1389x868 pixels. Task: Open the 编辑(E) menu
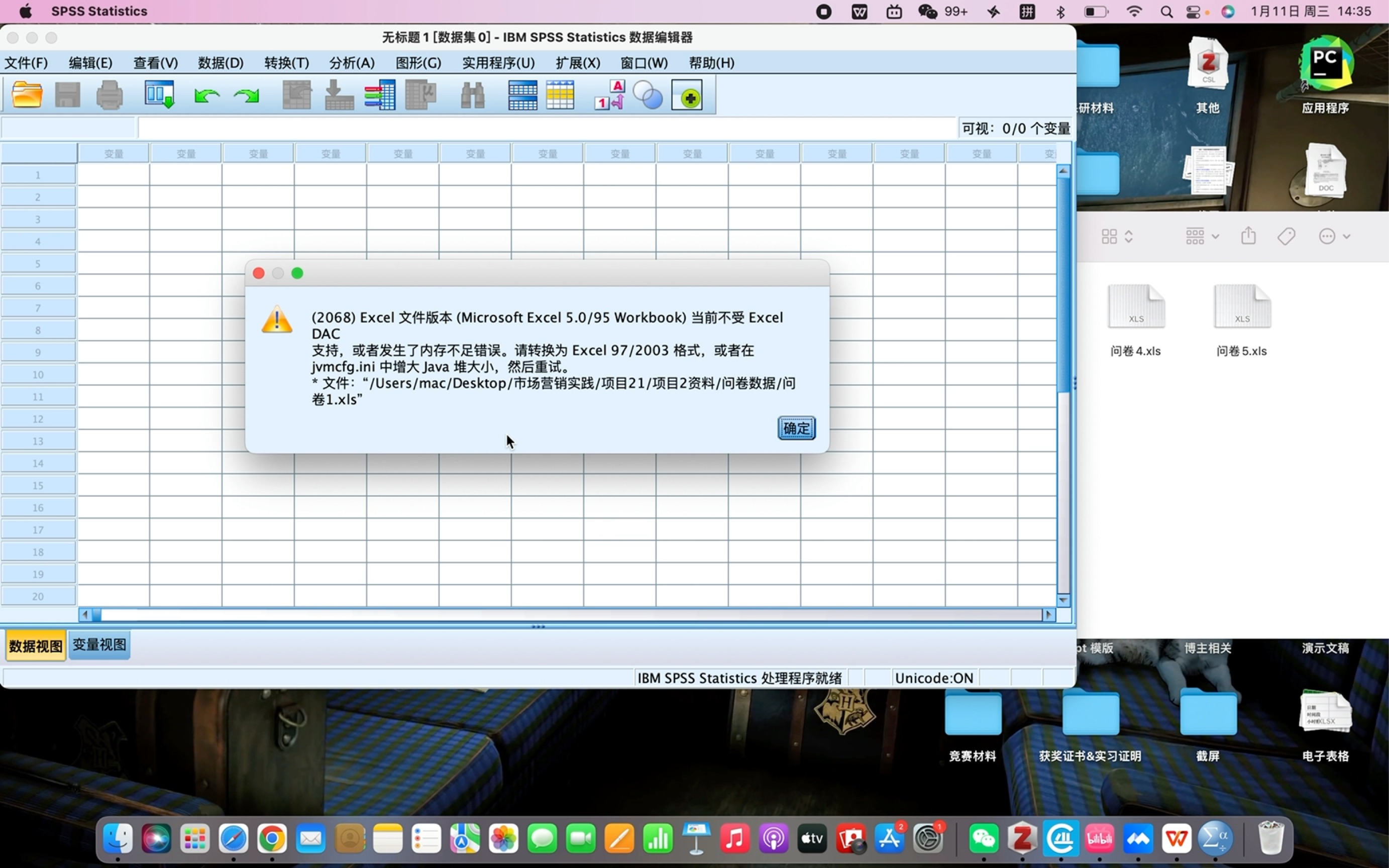point(91,63)
